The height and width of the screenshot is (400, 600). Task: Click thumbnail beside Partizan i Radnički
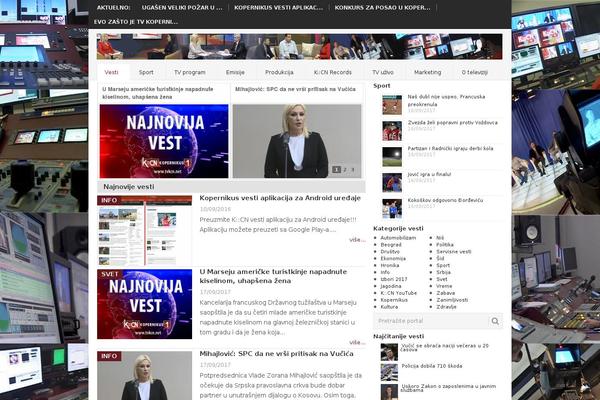(x=392, y=157)
